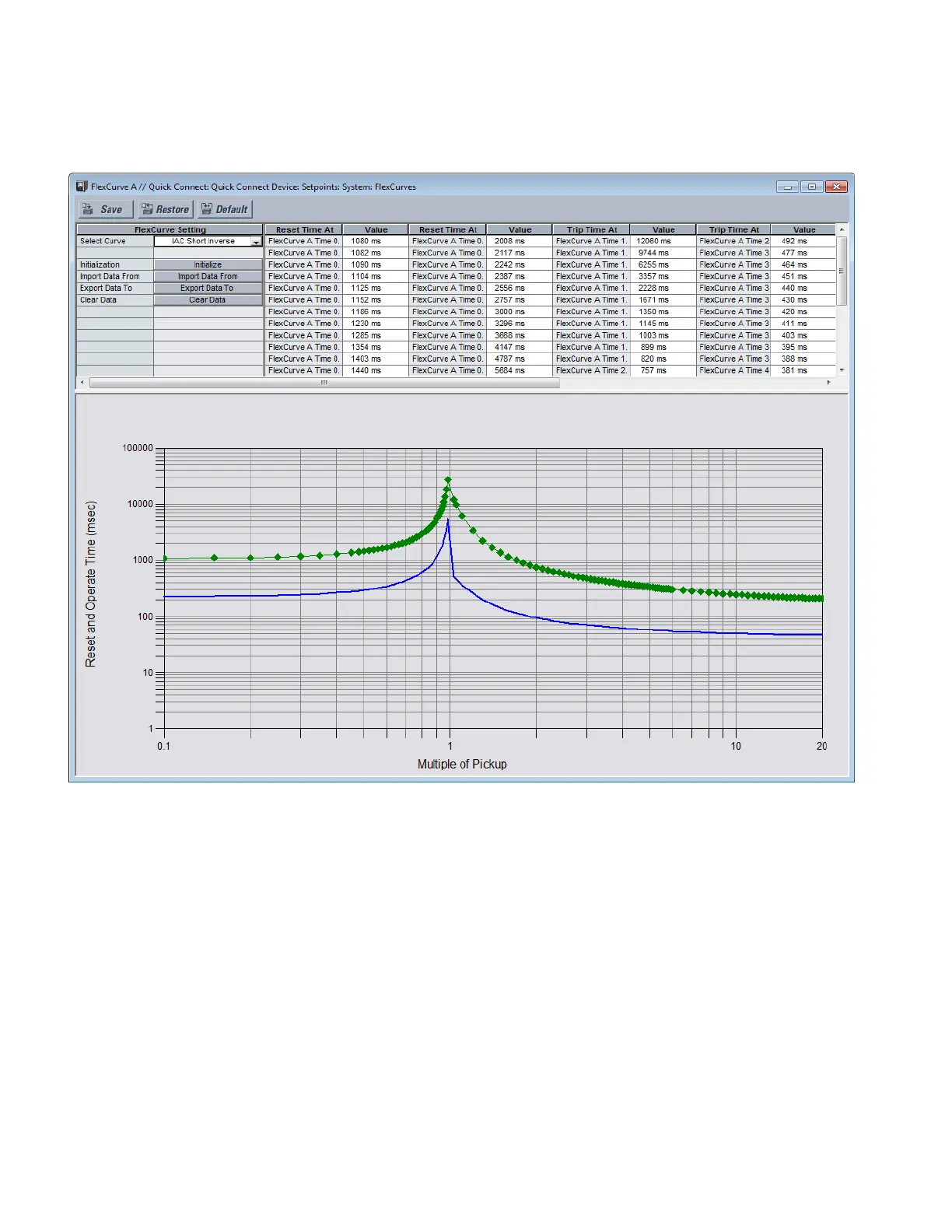Select the 1350 ms value cell
Viewport: 952px width, 1232px height.
[x=663, y=312]
